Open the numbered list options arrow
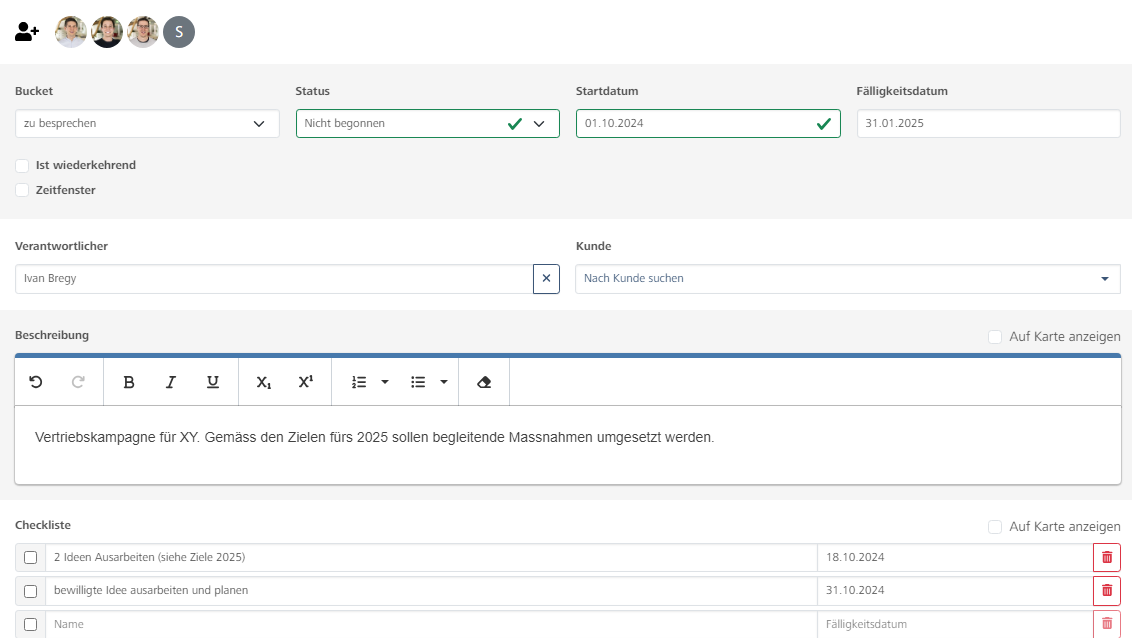1132x638 pixels. tap(385, 382)
